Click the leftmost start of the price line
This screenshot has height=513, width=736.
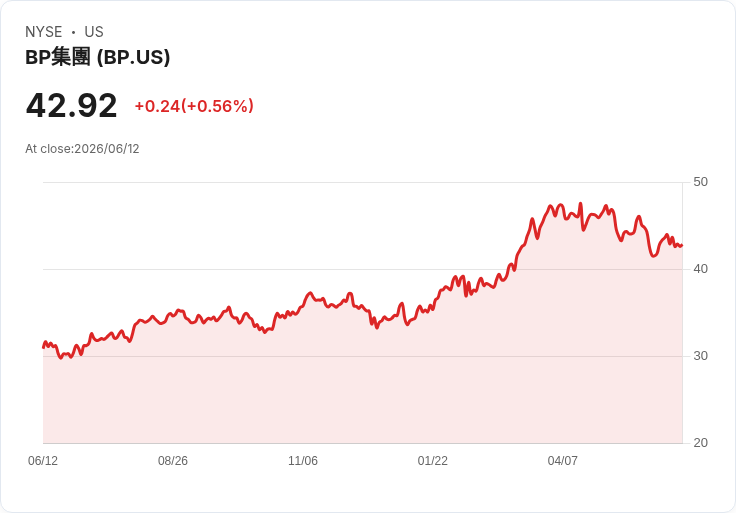click(x=44, y=347)
